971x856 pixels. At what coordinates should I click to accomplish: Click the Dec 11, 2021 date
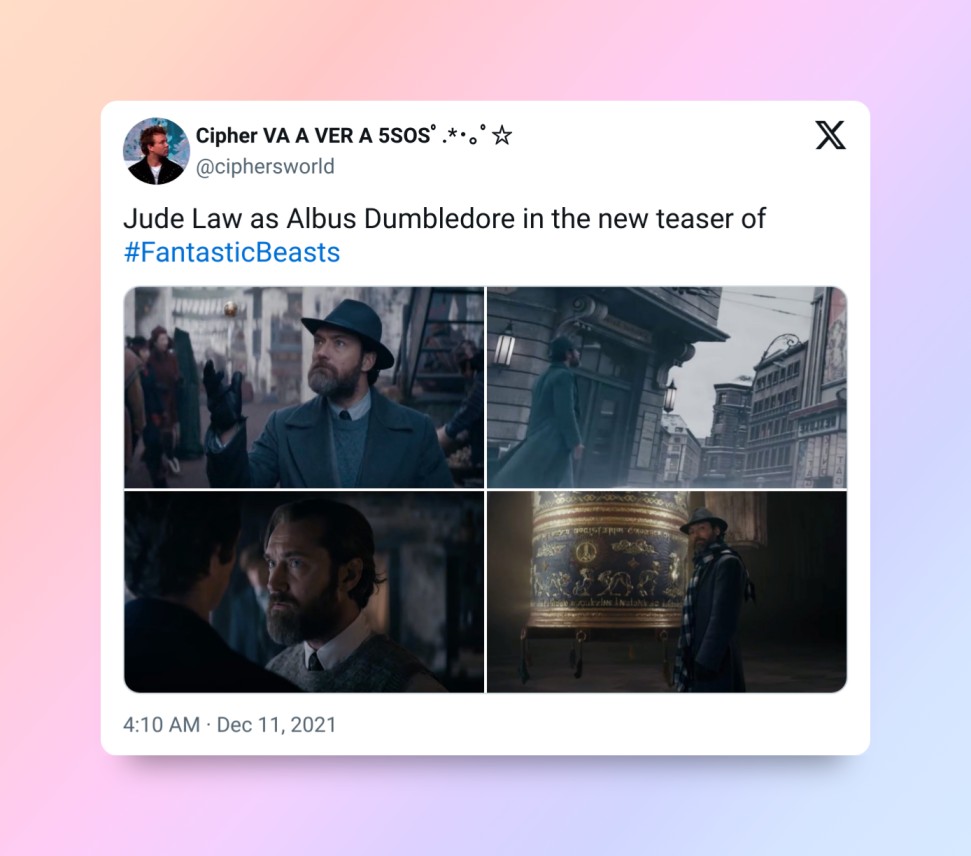coord(276,725)
